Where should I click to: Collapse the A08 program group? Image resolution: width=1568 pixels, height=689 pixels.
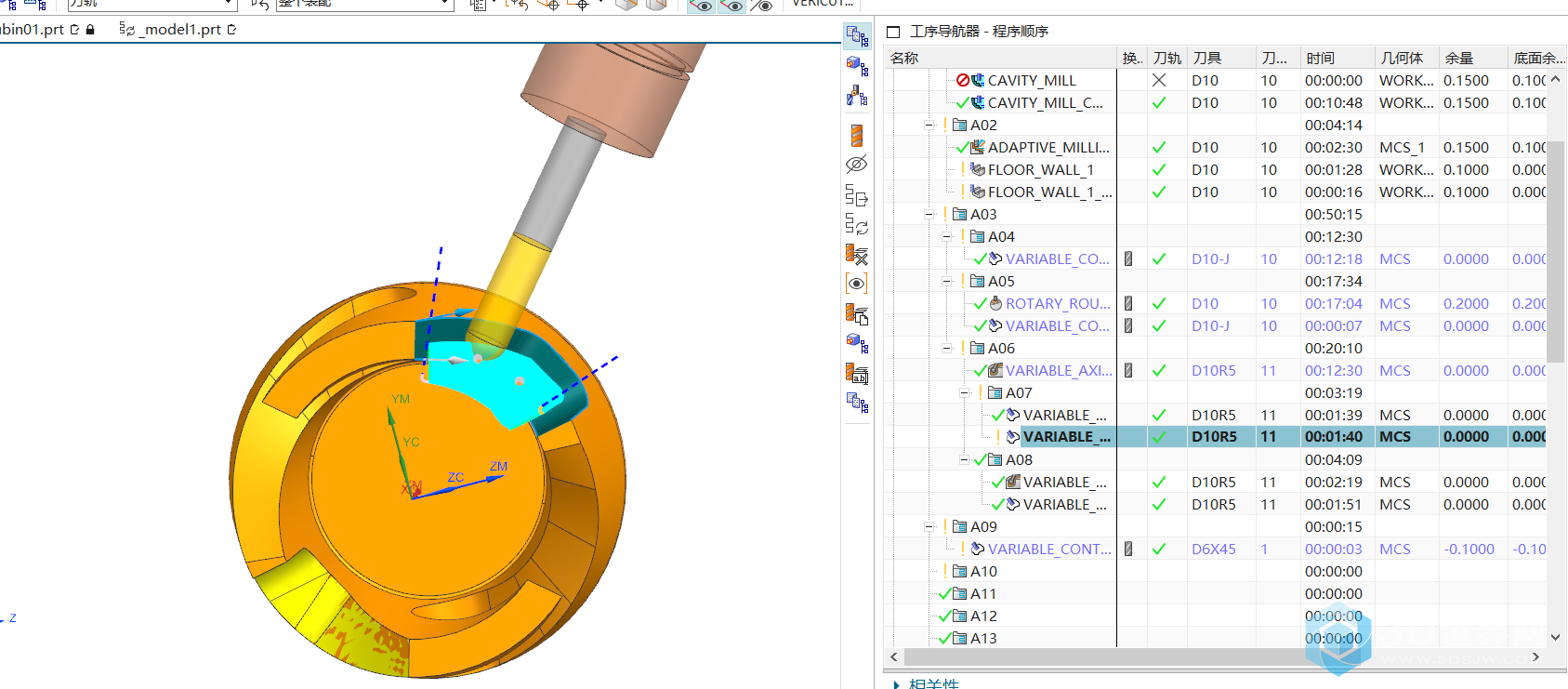964,459
